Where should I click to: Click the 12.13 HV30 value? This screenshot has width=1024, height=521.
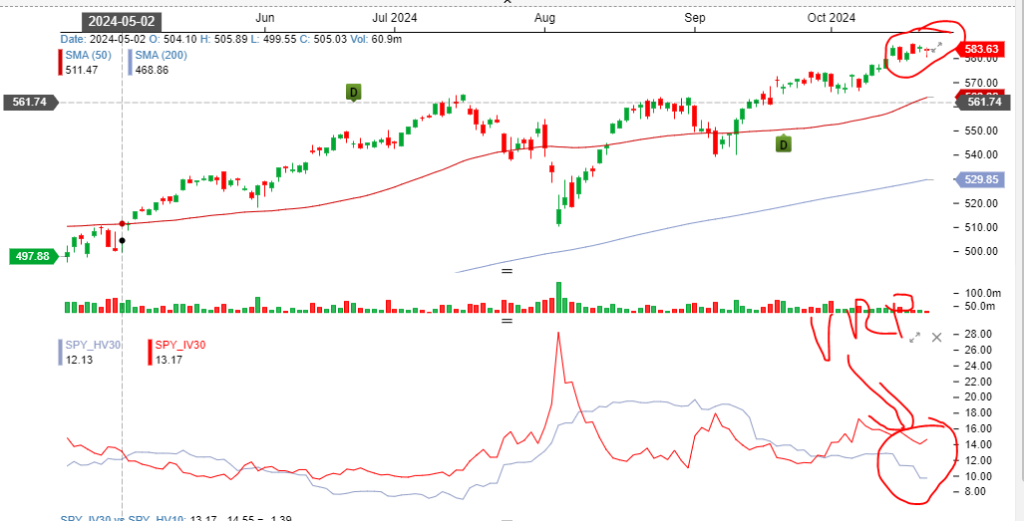79,359
